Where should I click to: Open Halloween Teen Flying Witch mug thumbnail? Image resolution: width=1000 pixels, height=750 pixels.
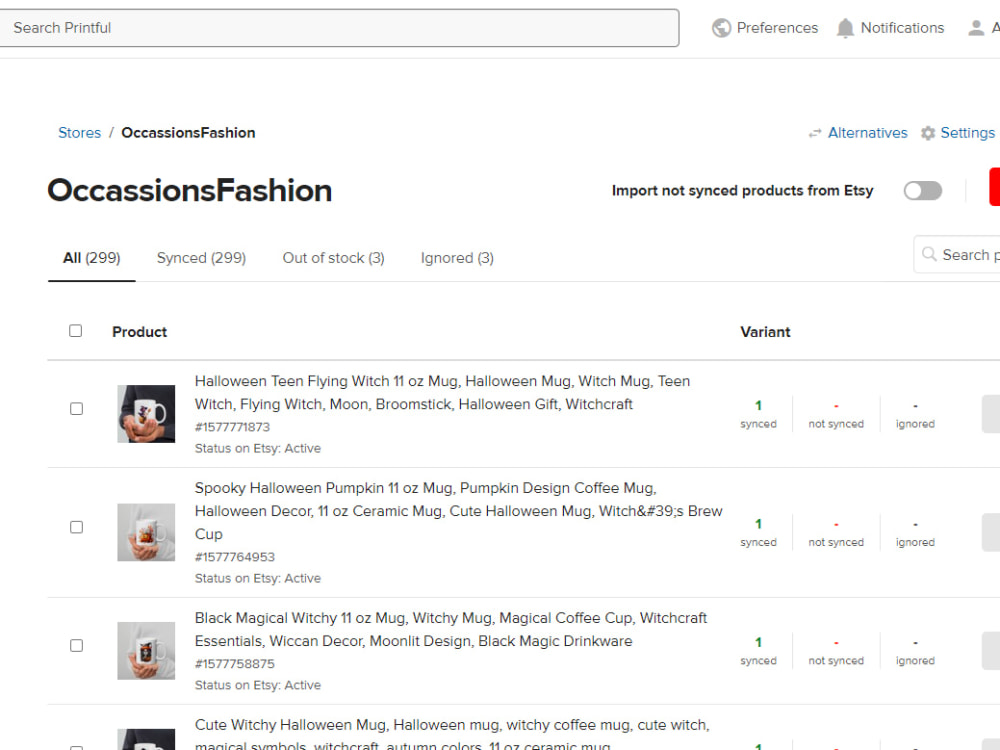click(x=146, y=414)
